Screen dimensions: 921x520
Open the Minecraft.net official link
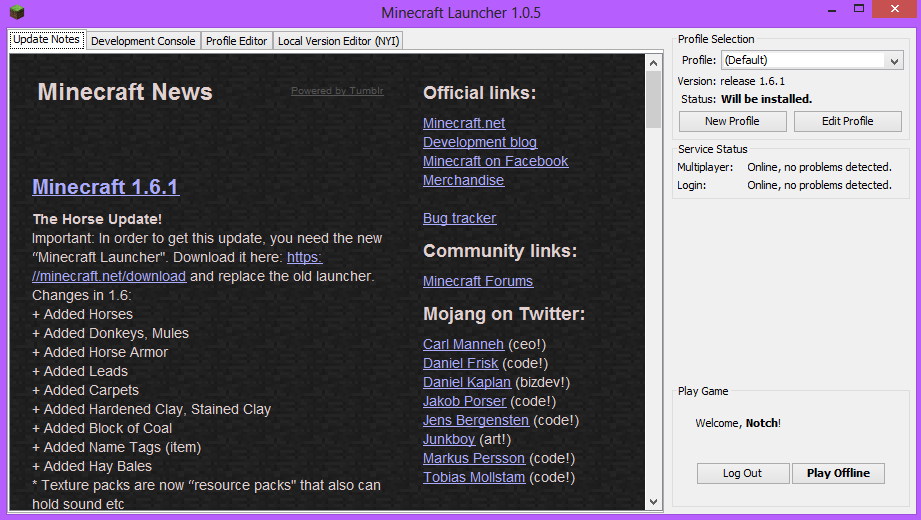[464, 123]
